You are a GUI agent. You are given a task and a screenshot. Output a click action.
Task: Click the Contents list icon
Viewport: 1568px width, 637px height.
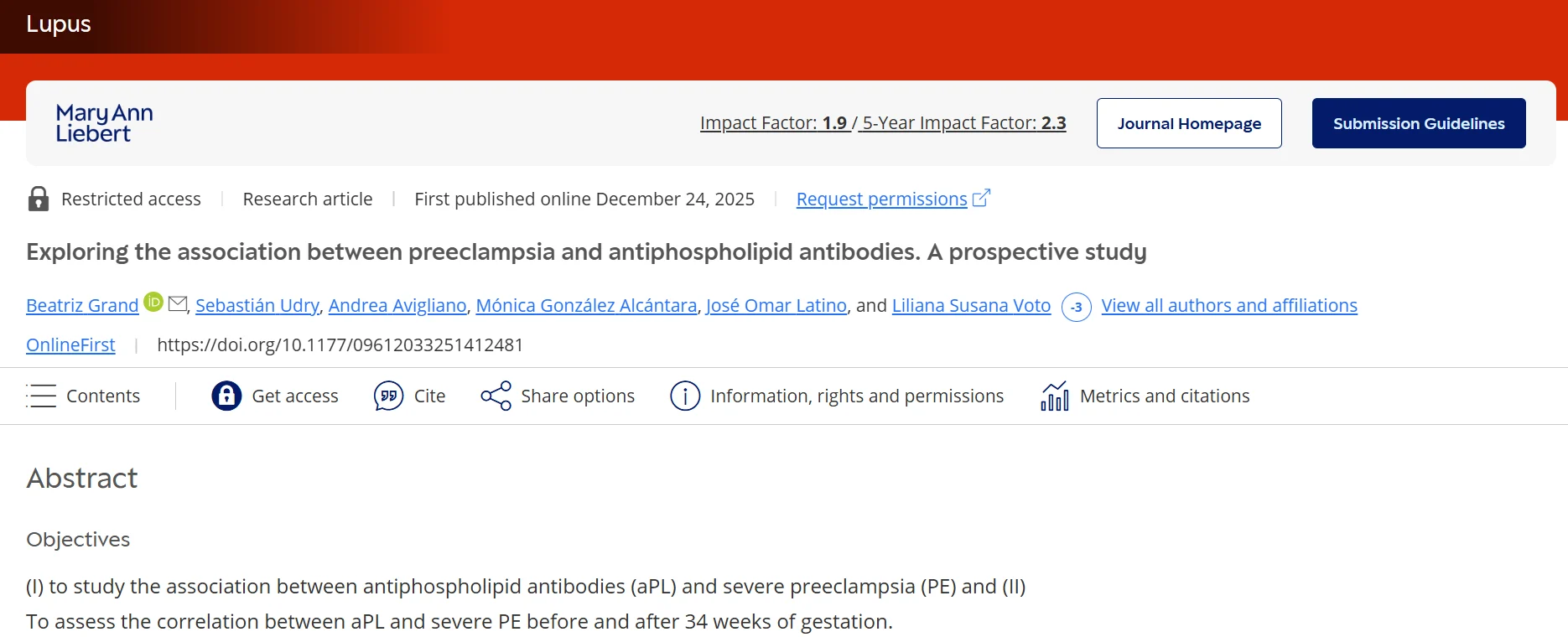pyautogui.click(x=41, y=396)
